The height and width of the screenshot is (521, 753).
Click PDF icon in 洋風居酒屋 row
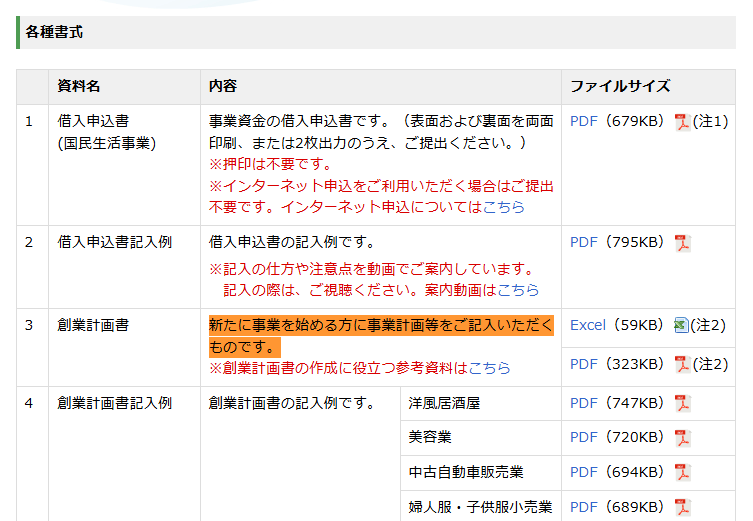click(x=682, y=404)
